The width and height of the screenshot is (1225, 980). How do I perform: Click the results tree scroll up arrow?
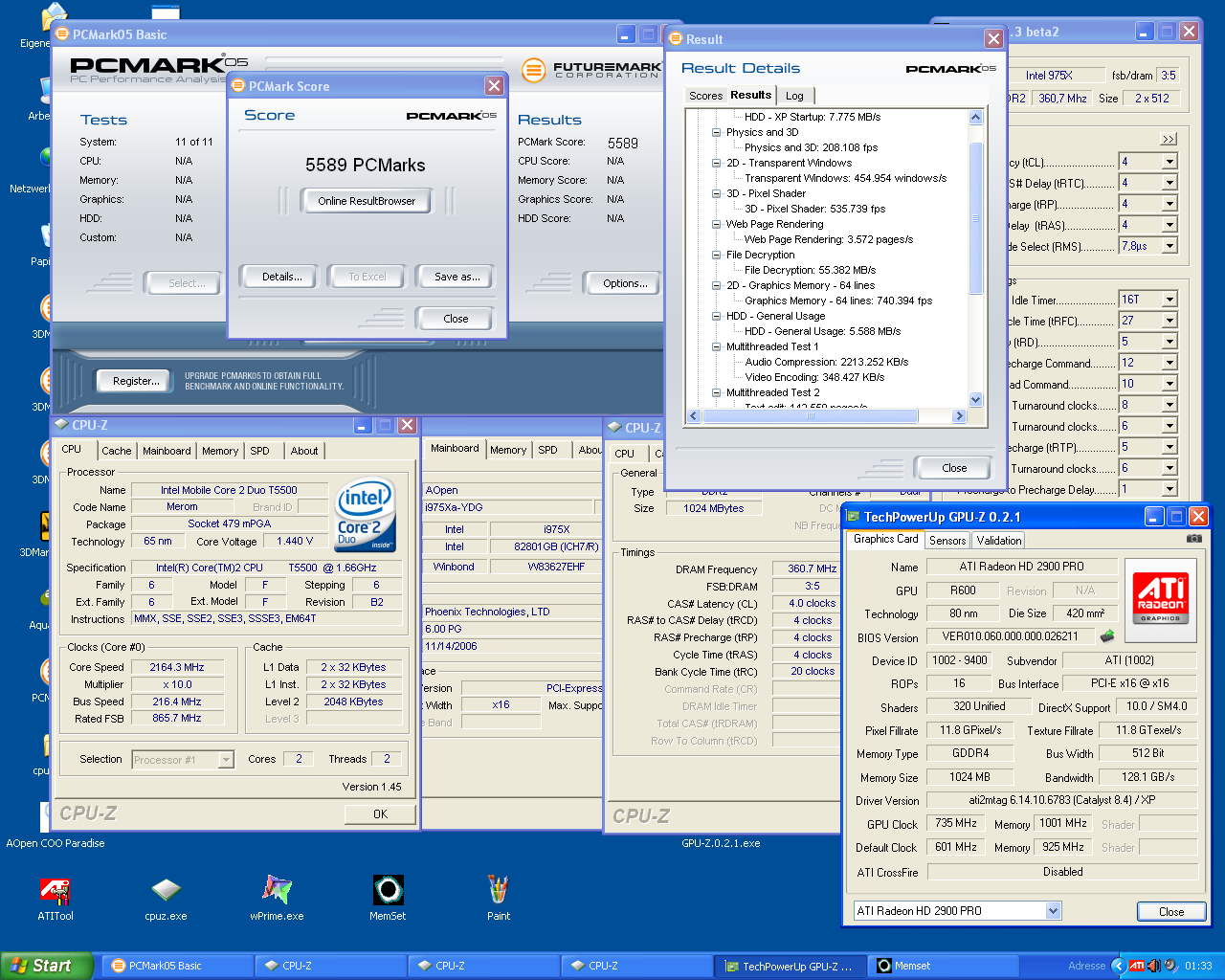point(976,118)
